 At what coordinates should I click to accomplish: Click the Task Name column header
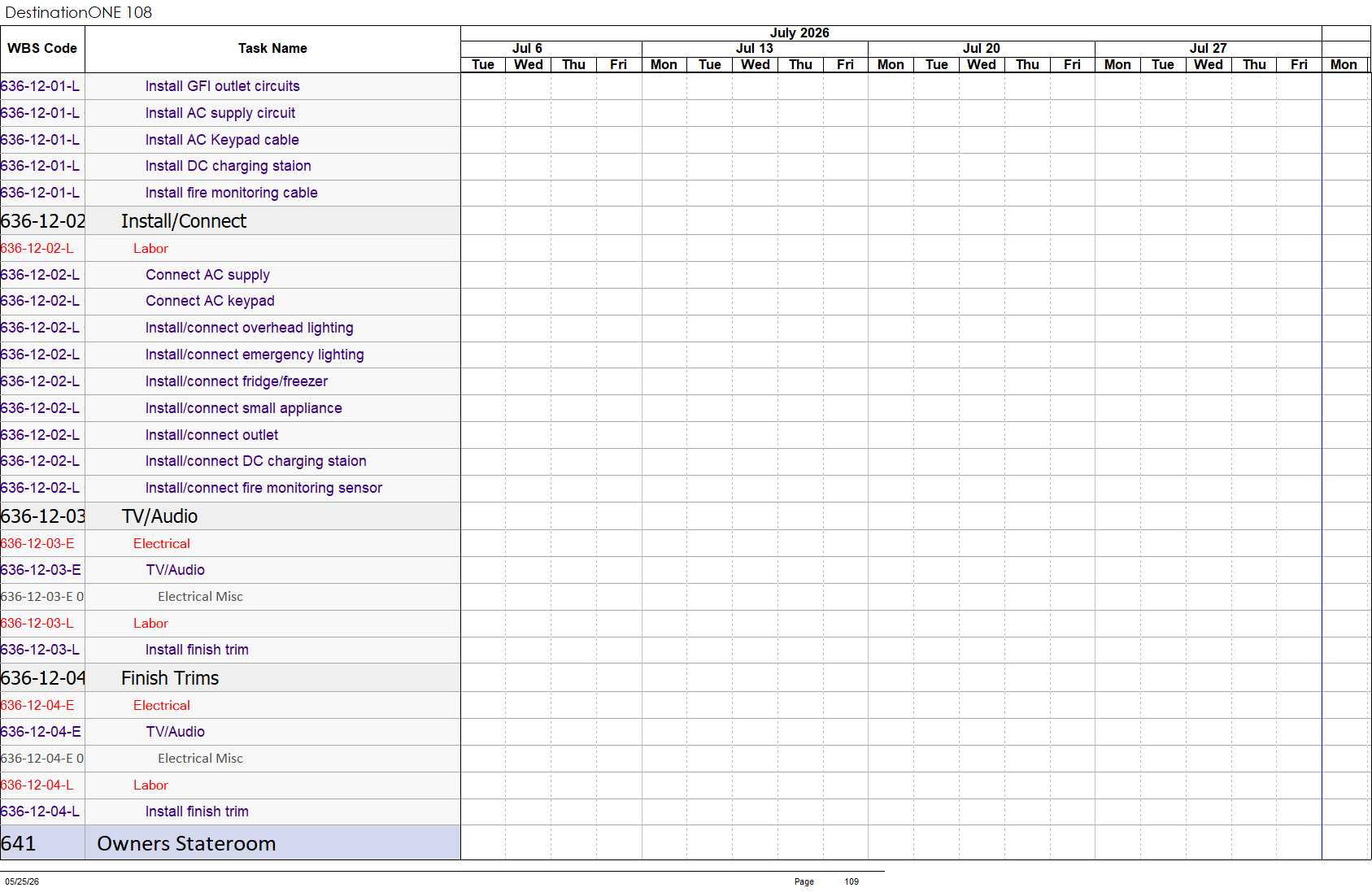[272, 49]
